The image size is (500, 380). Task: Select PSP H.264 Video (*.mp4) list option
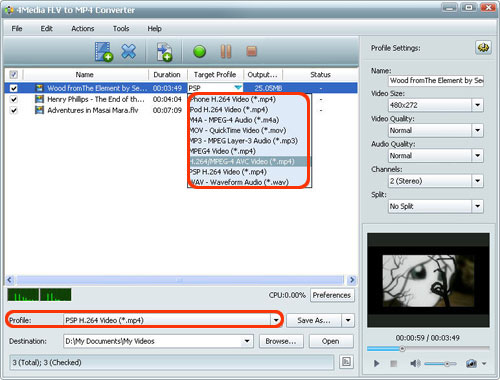click(248, 172)
